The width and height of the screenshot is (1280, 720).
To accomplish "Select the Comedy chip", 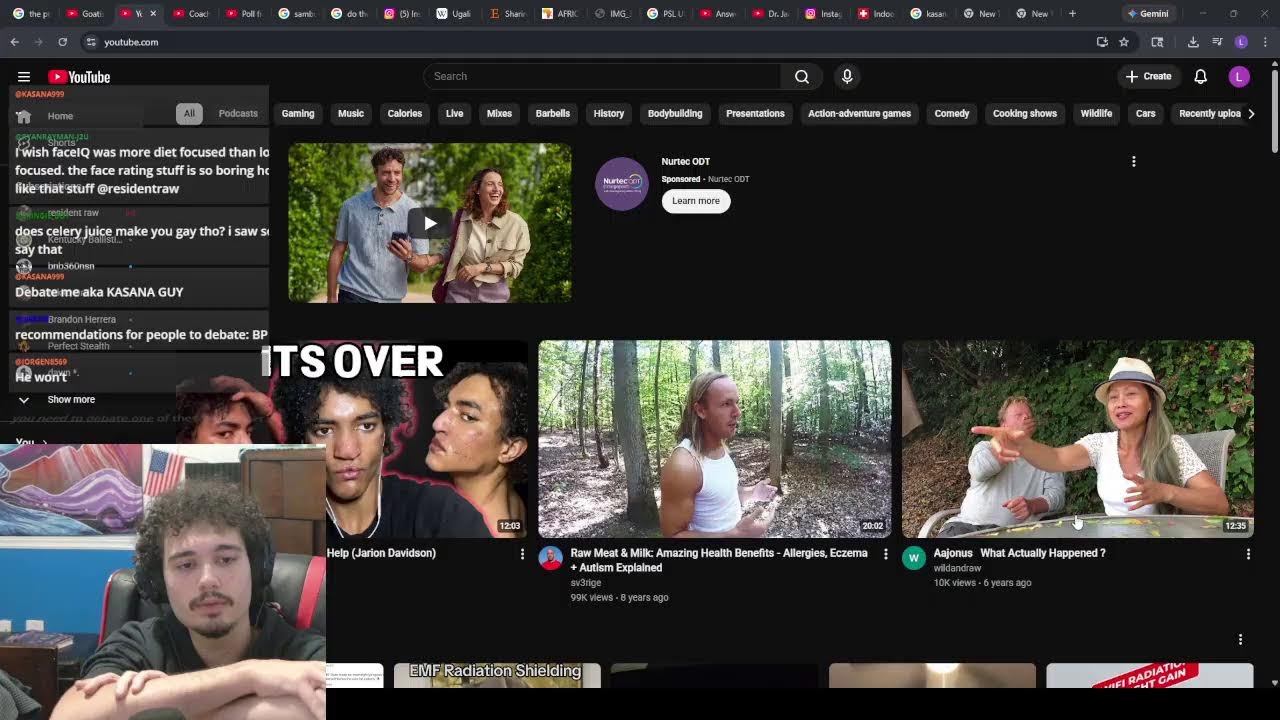I will (952, 114).
